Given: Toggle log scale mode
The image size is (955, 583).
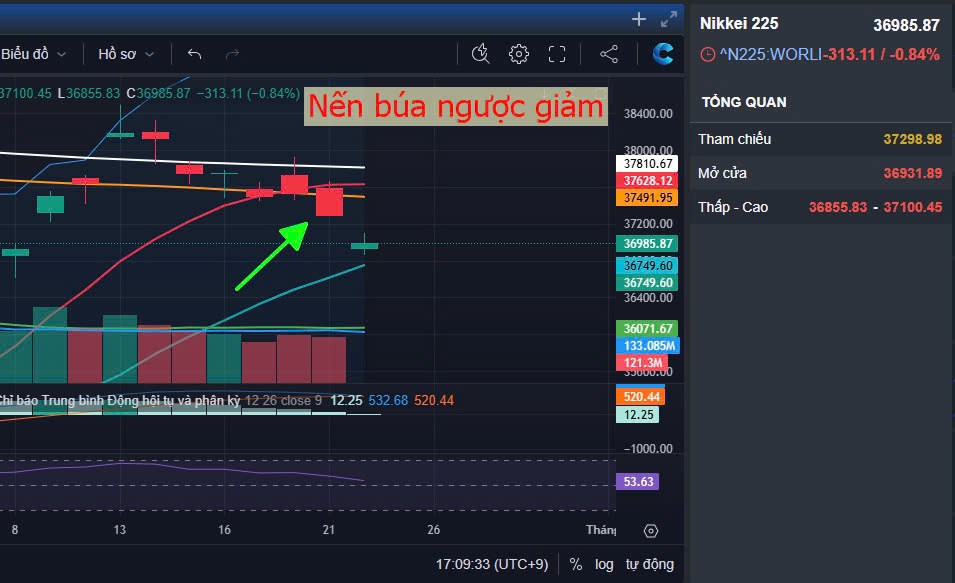Looking at the screenshot, I should point(604,564).
